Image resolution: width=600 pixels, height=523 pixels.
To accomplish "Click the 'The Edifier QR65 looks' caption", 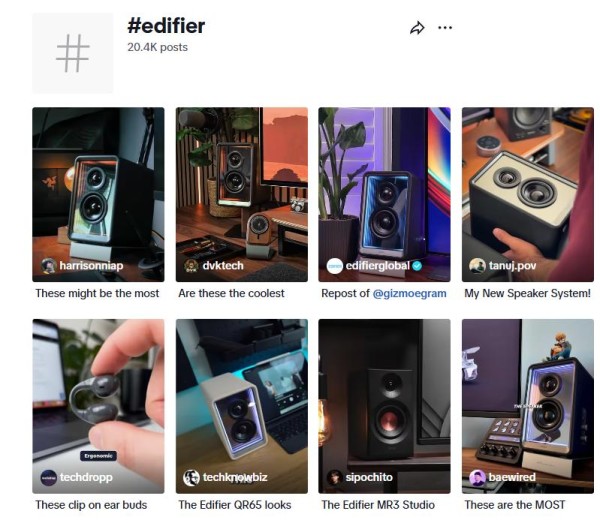I will 235,505.
